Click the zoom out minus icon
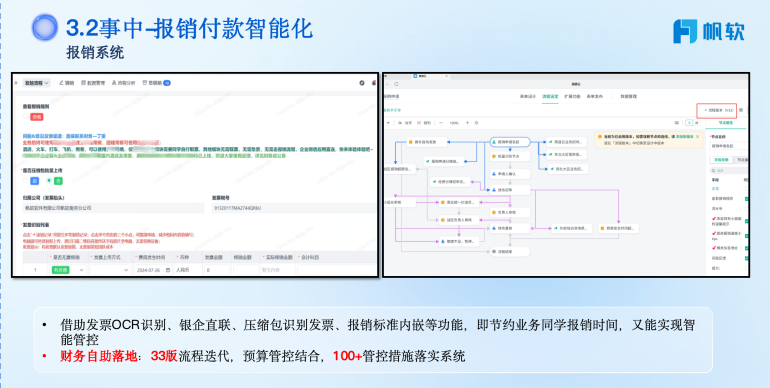 click(x=440, y=123)
